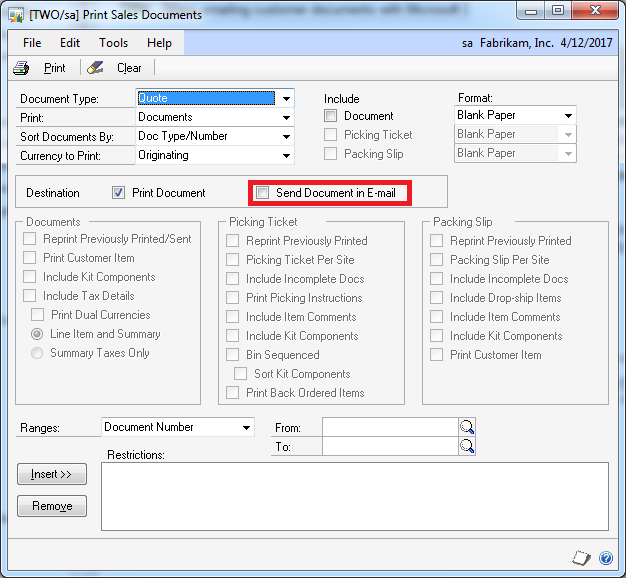
Task: Check Picking Ticket Include Item Comments
Action: click(x=233, y=317)
